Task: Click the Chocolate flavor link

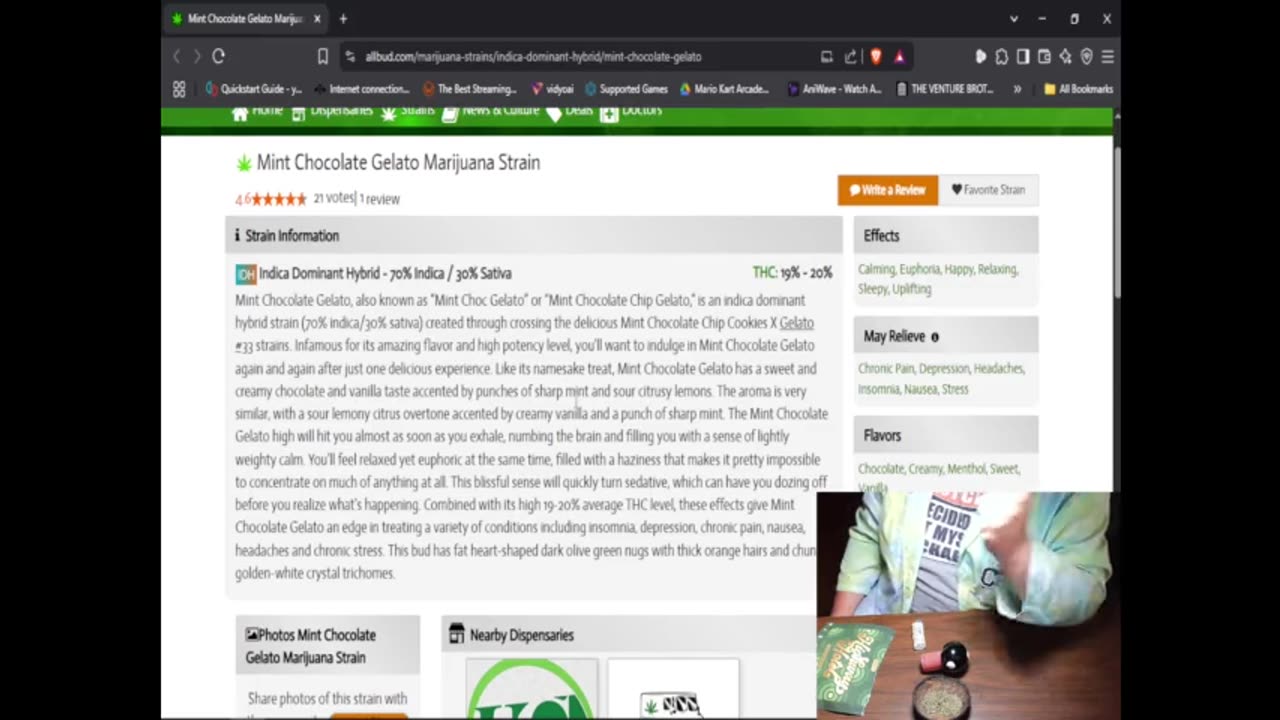Action: [881, 469]
